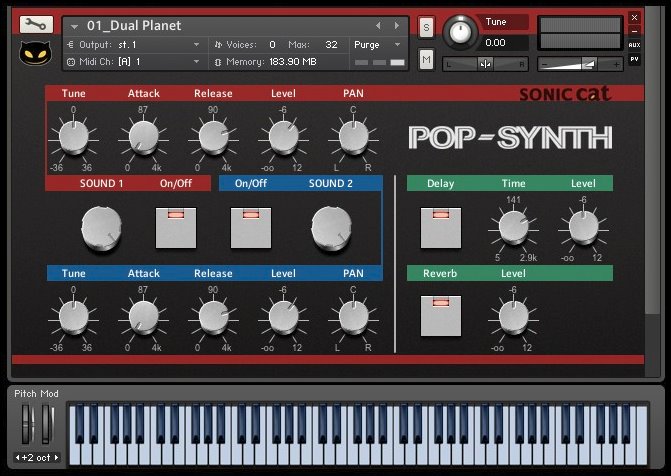Toggle the SOUND 2 On/Off switch
Viewport: 671px width, 476px height.
pyautogui.click(x=251, y=228)
